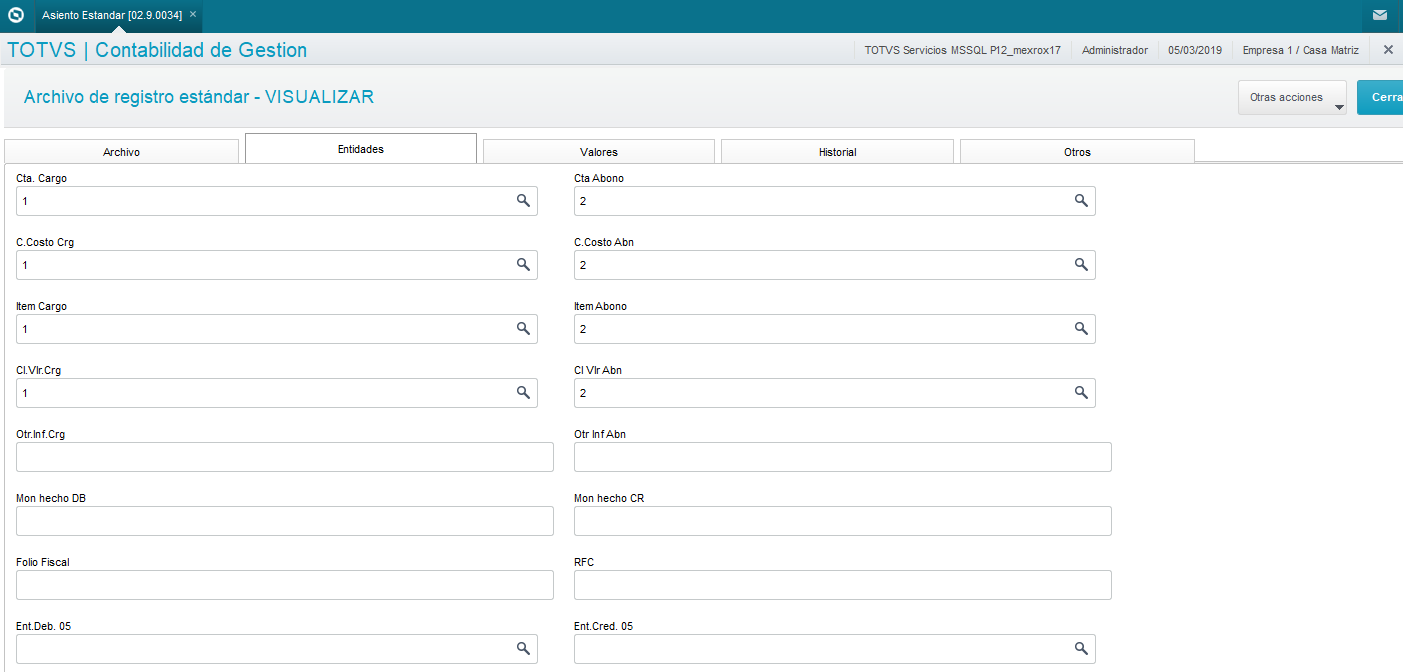Open lookup search for Ent.Cred. 05 field
Screen dimensions: 1403x672
tap(1081, 649)
